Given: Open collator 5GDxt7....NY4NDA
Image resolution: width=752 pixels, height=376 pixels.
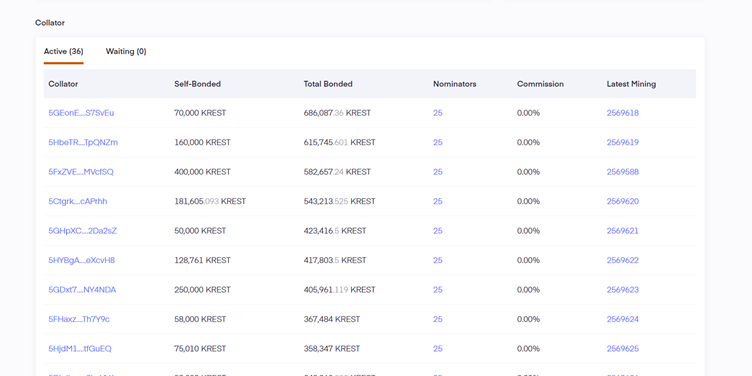Looking at the screenshot, I should click(82, 290).
